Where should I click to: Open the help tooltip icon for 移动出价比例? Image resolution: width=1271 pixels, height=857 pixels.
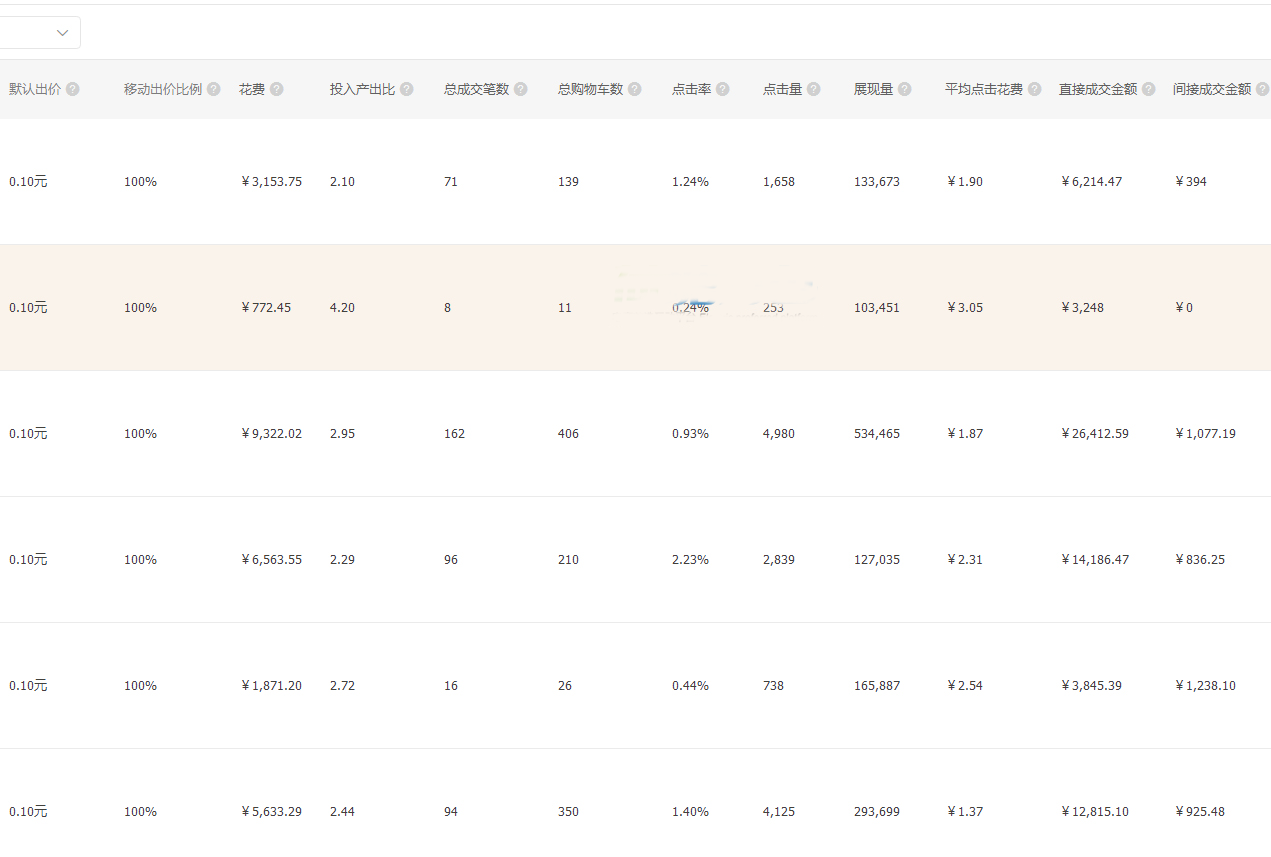(x=214, y=89)
